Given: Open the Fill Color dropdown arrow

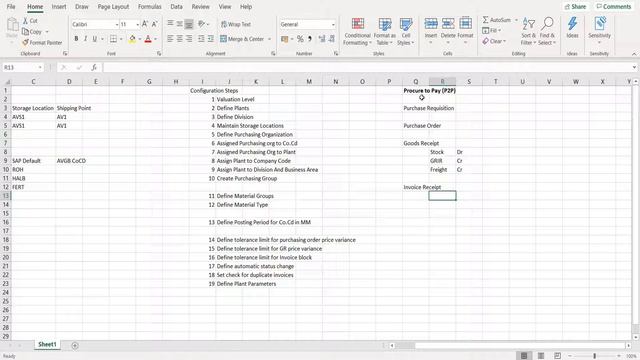Looking at the screenshot, I should coord(140,39).
